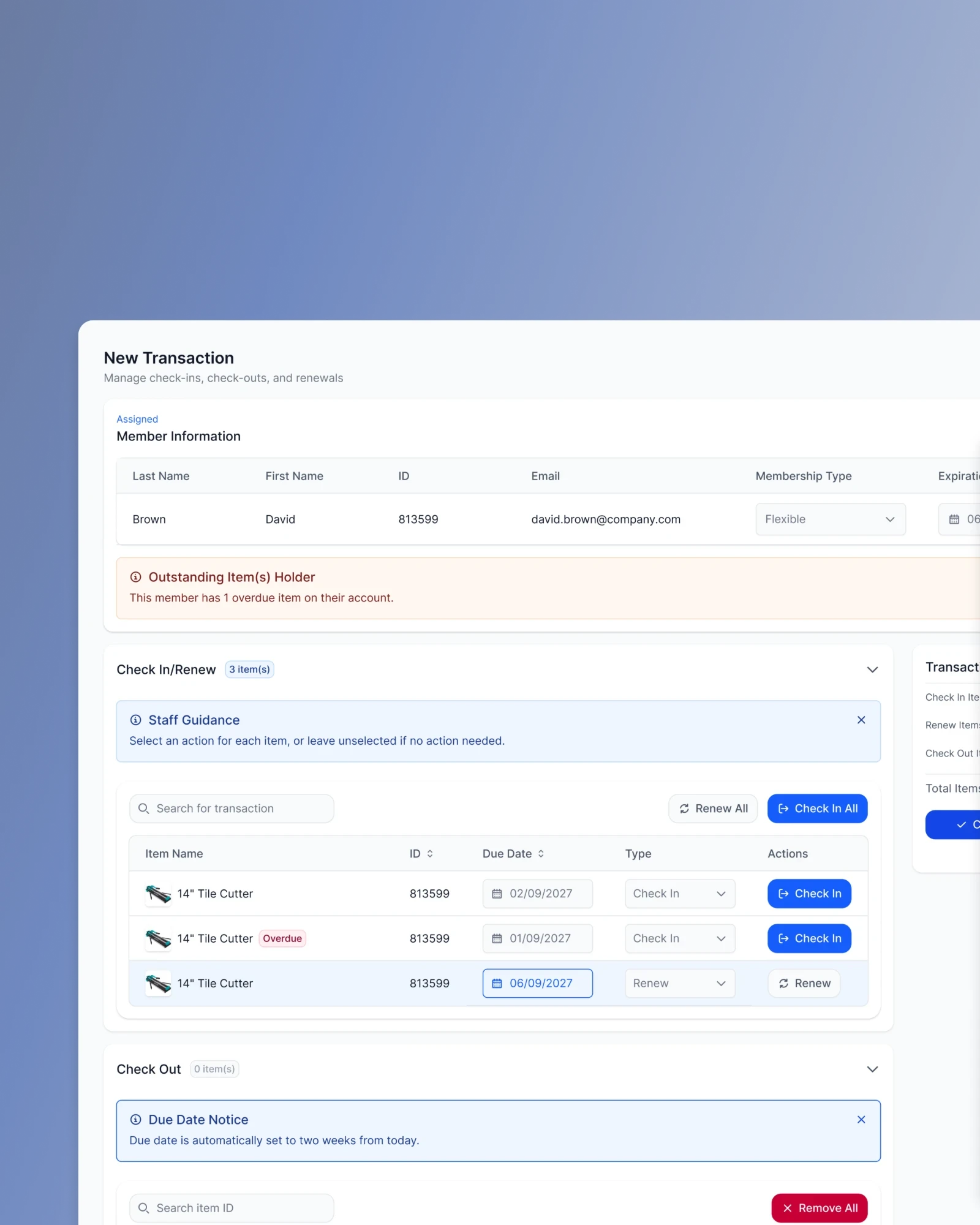The height and width of the screenshot is (1225, 980).
Task: Open the Renew type dropdown
Action: pyautogui.click(x=680, y=983)
